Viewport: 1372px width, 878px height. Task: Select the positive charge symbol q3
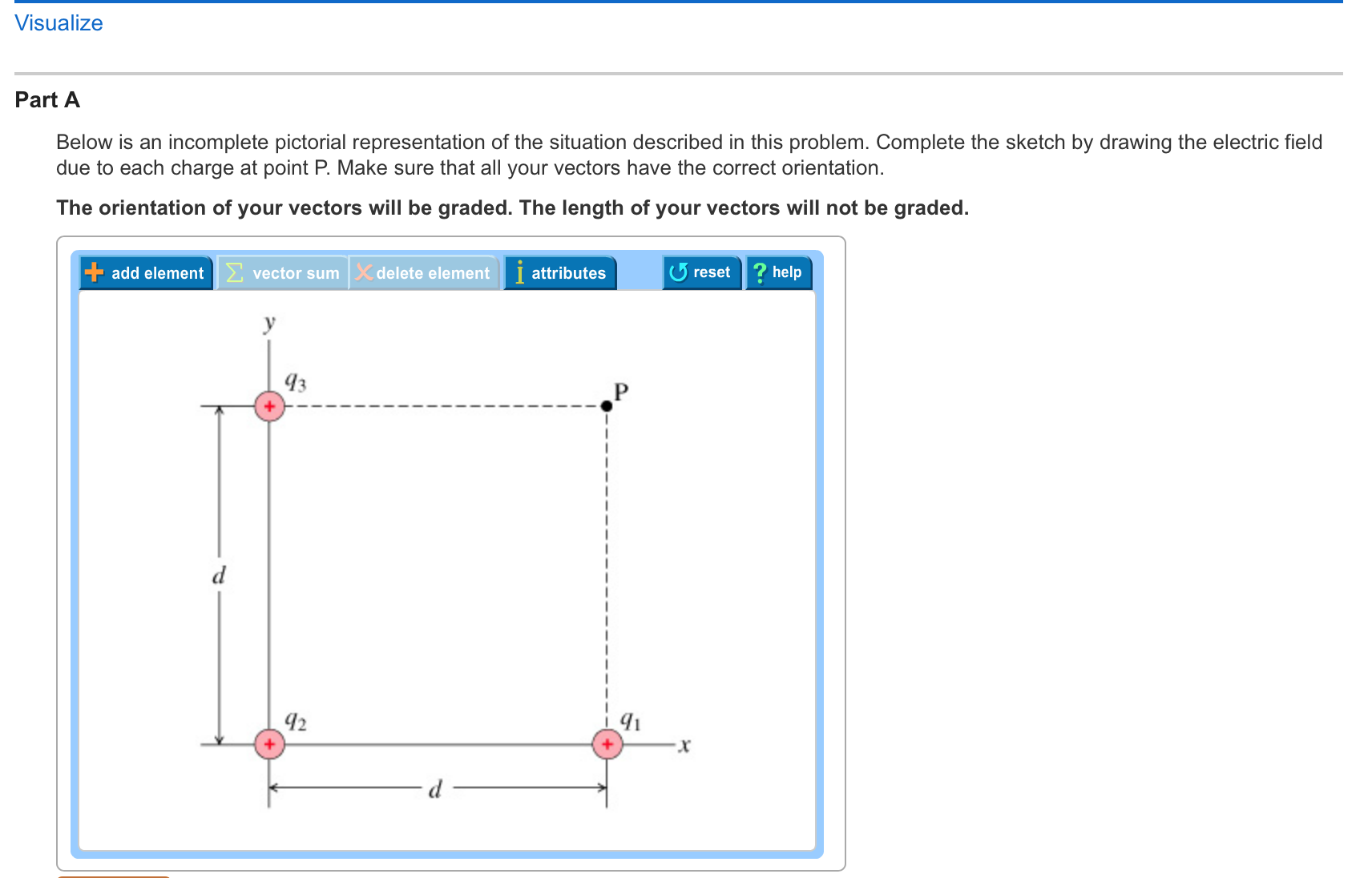pyautogui.click(x=269, y=406)
